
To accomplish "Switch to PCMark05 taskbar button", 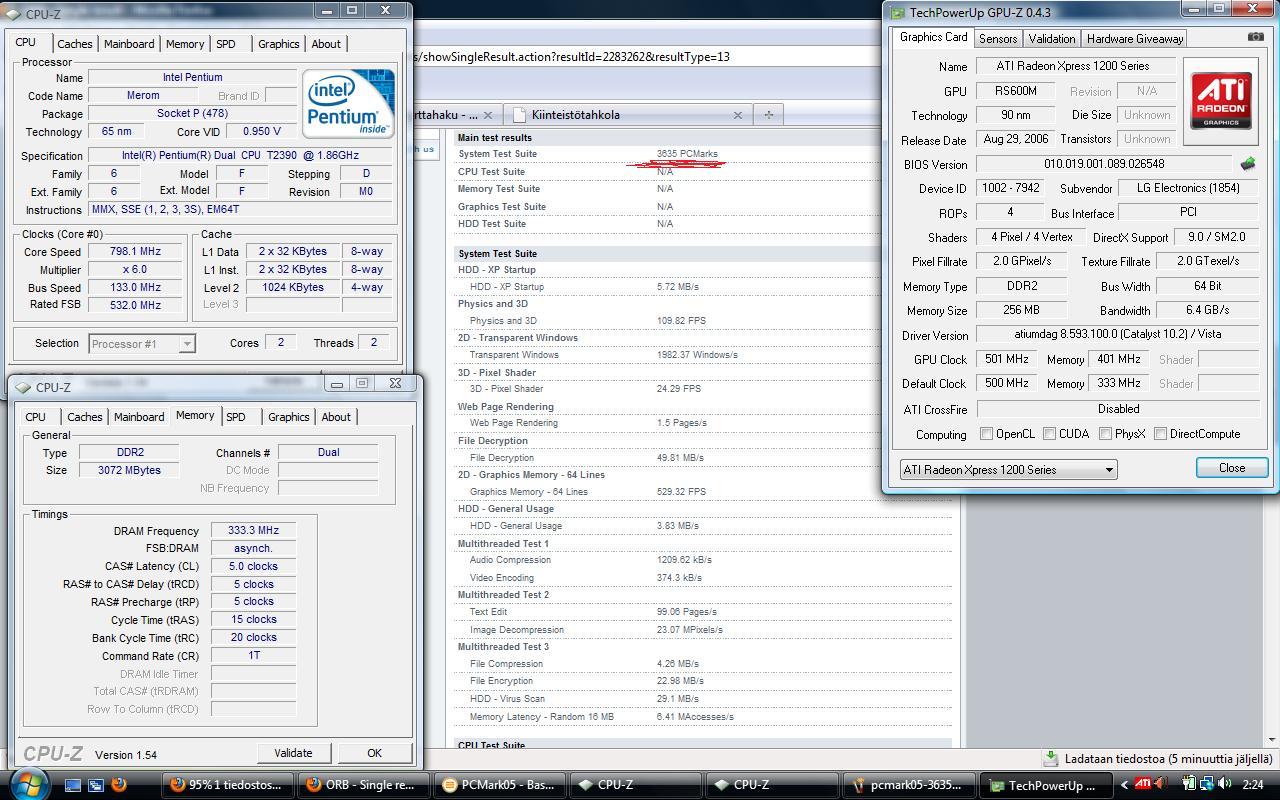I will pyautogui.click(x=500, y=785).
